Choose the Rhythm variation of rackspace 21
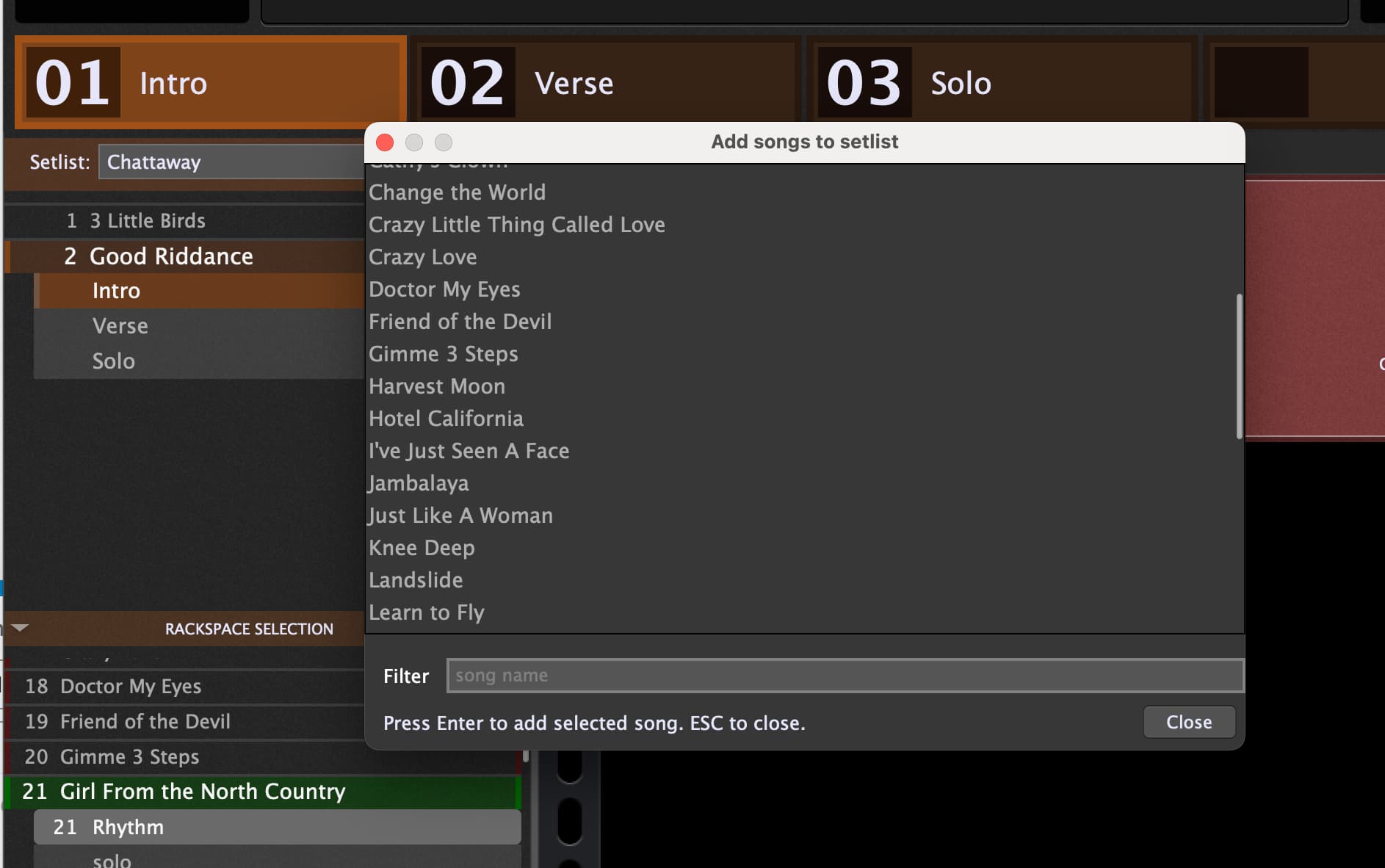This screenshot has width=1385, height=868. [x=278, y=827]
